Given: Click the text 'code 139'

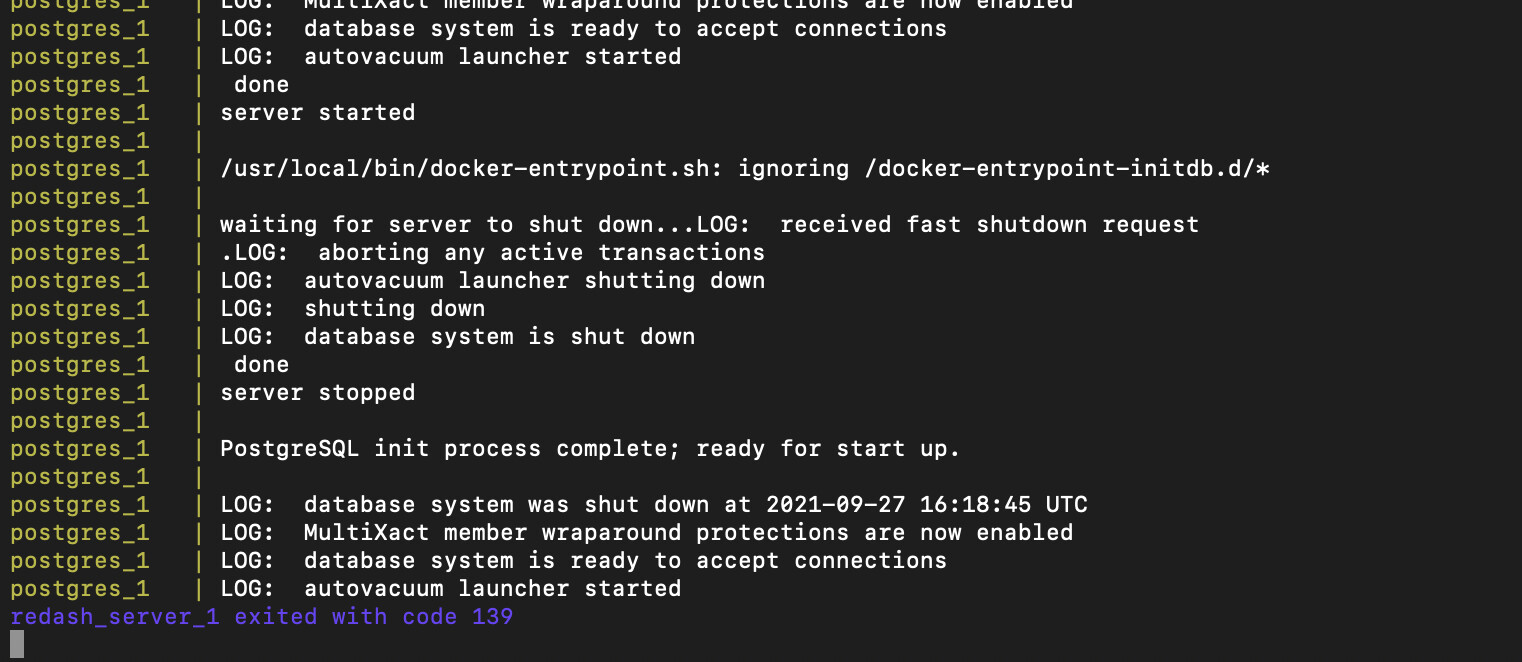Looking at the screenshot, I should click(x=458, y=616).
